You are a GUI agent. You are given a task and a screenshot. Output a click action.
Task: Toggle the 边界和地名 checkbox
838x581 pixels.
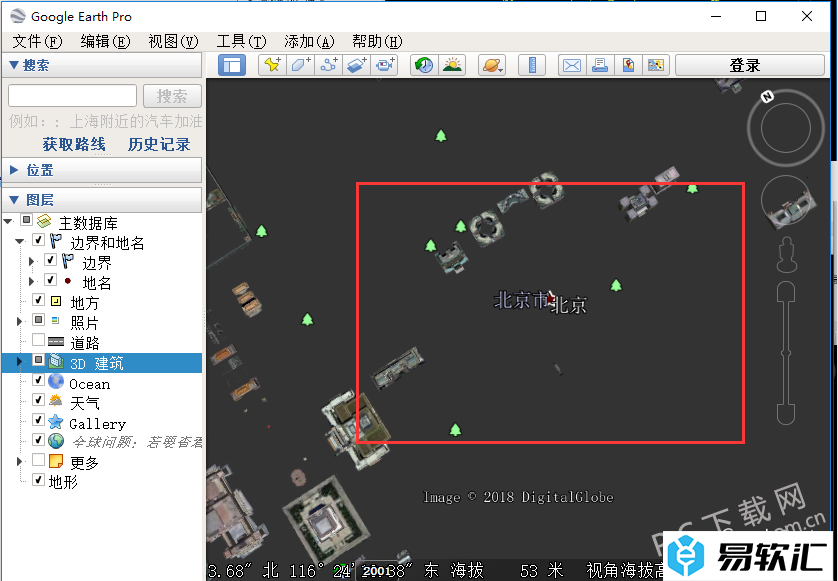[38, 240]
